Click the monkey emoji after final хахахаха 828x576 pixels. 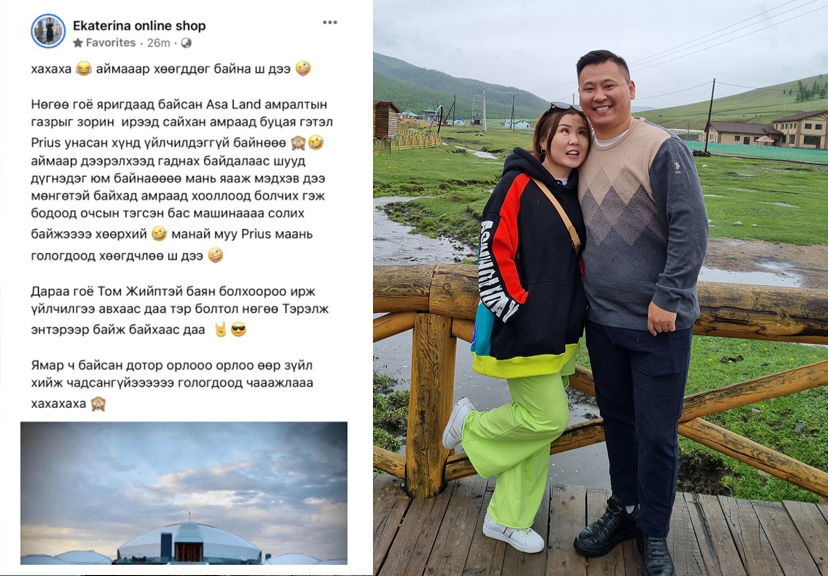coord(98,404)
